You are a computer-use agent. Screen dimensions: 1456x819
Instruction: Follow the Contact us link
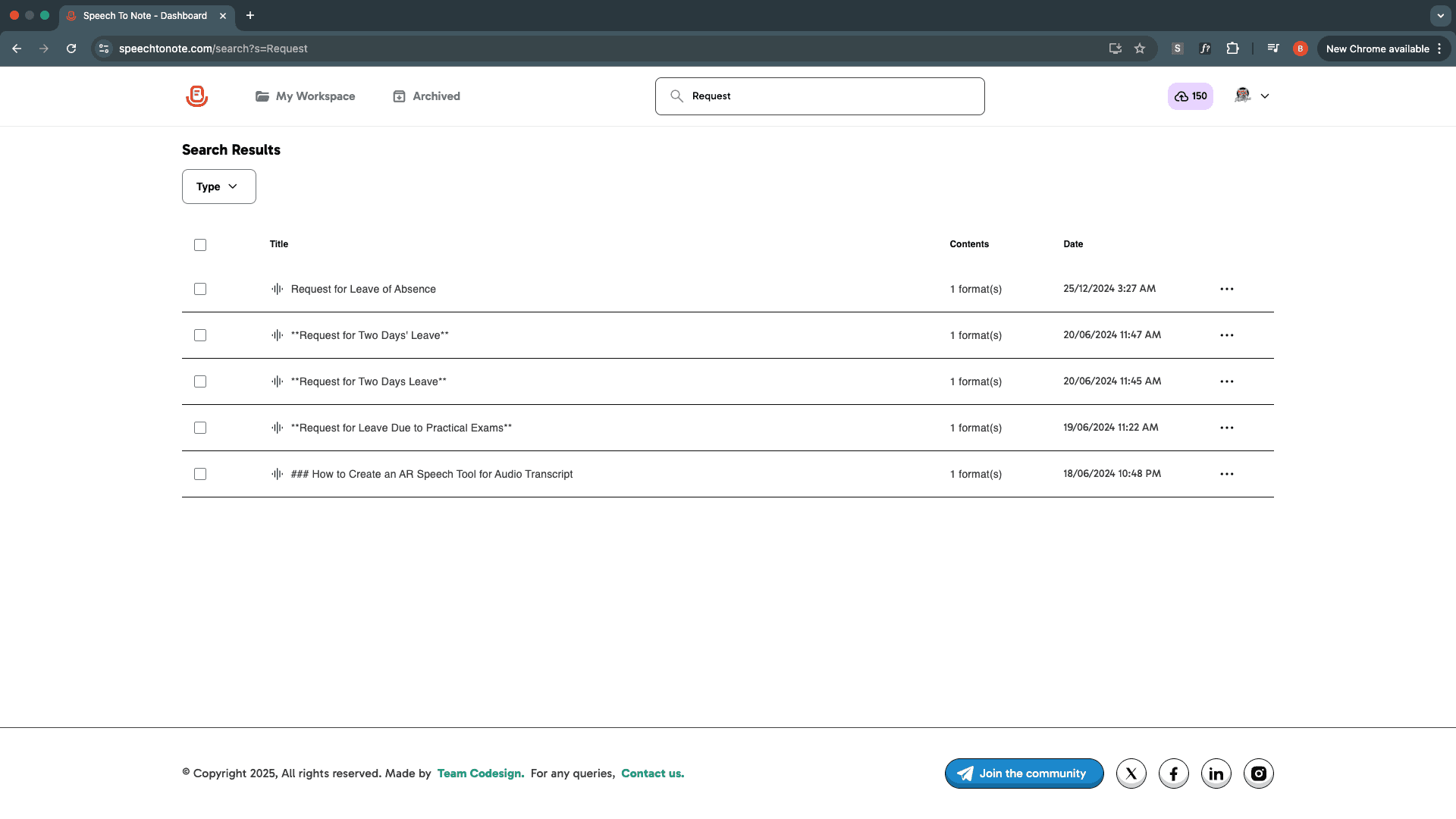(x=652, y=773)
